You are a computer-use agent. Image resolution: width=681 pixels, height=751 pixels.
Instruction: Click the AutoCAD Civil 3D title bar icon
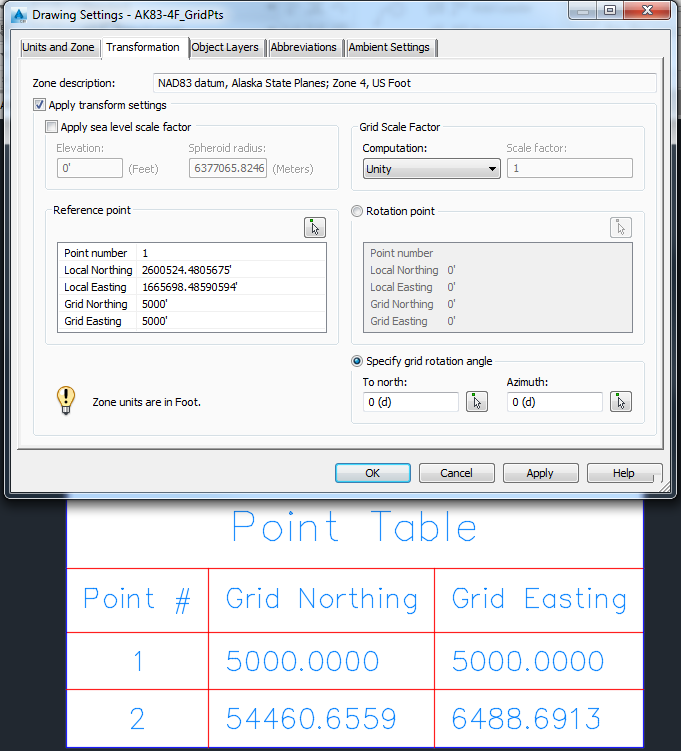[x=19, y=15]
